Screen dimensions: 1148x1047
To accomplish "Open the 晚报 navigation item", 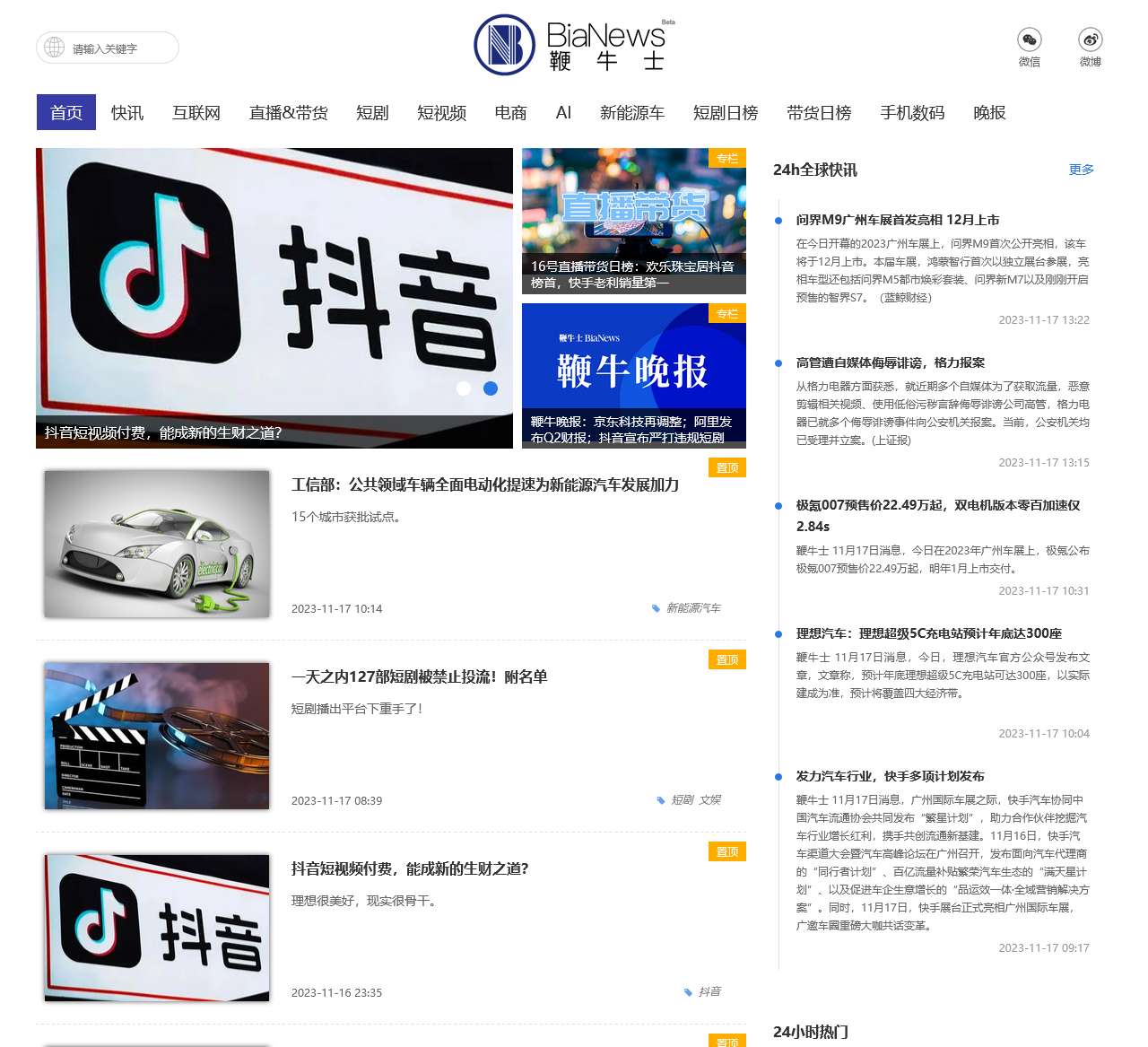I will (x=989, y=112).
